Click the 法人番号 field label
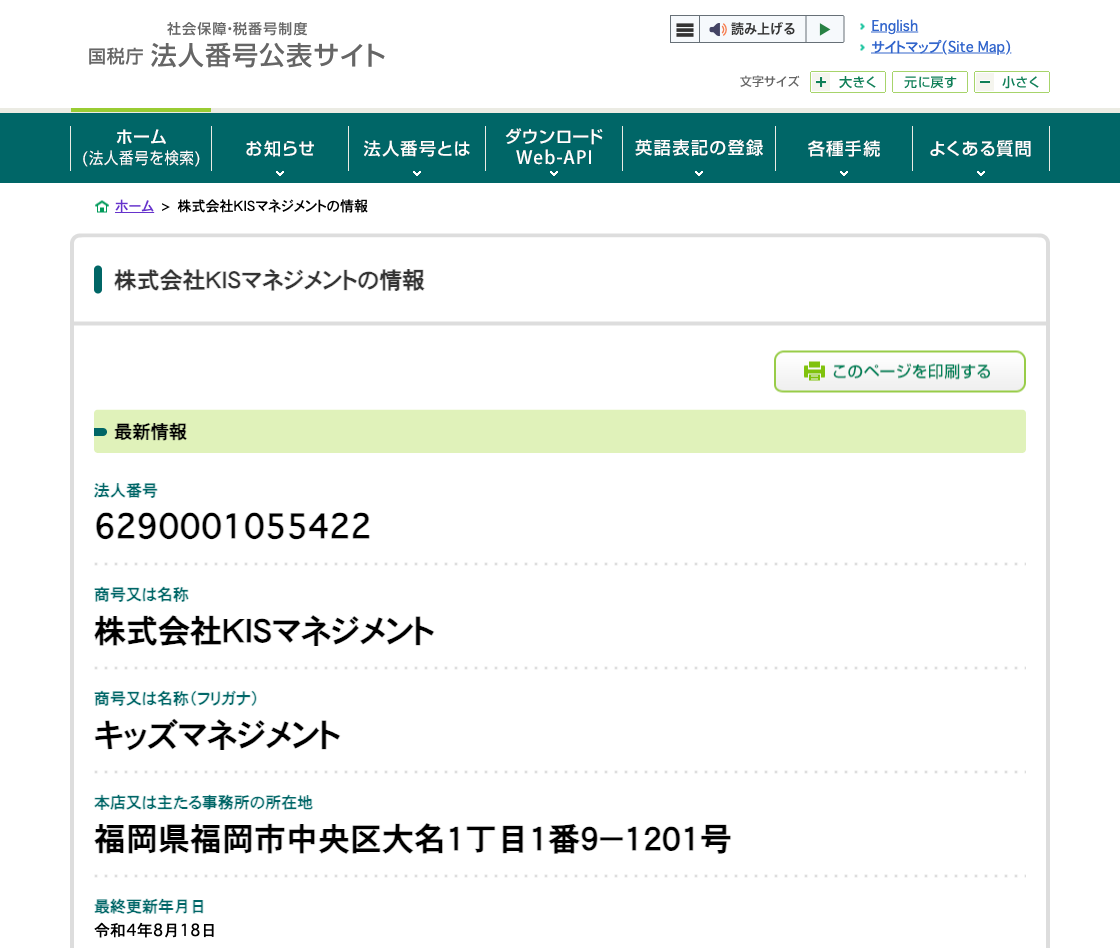Screen dimensions: 1120x948 coord(126,490)
